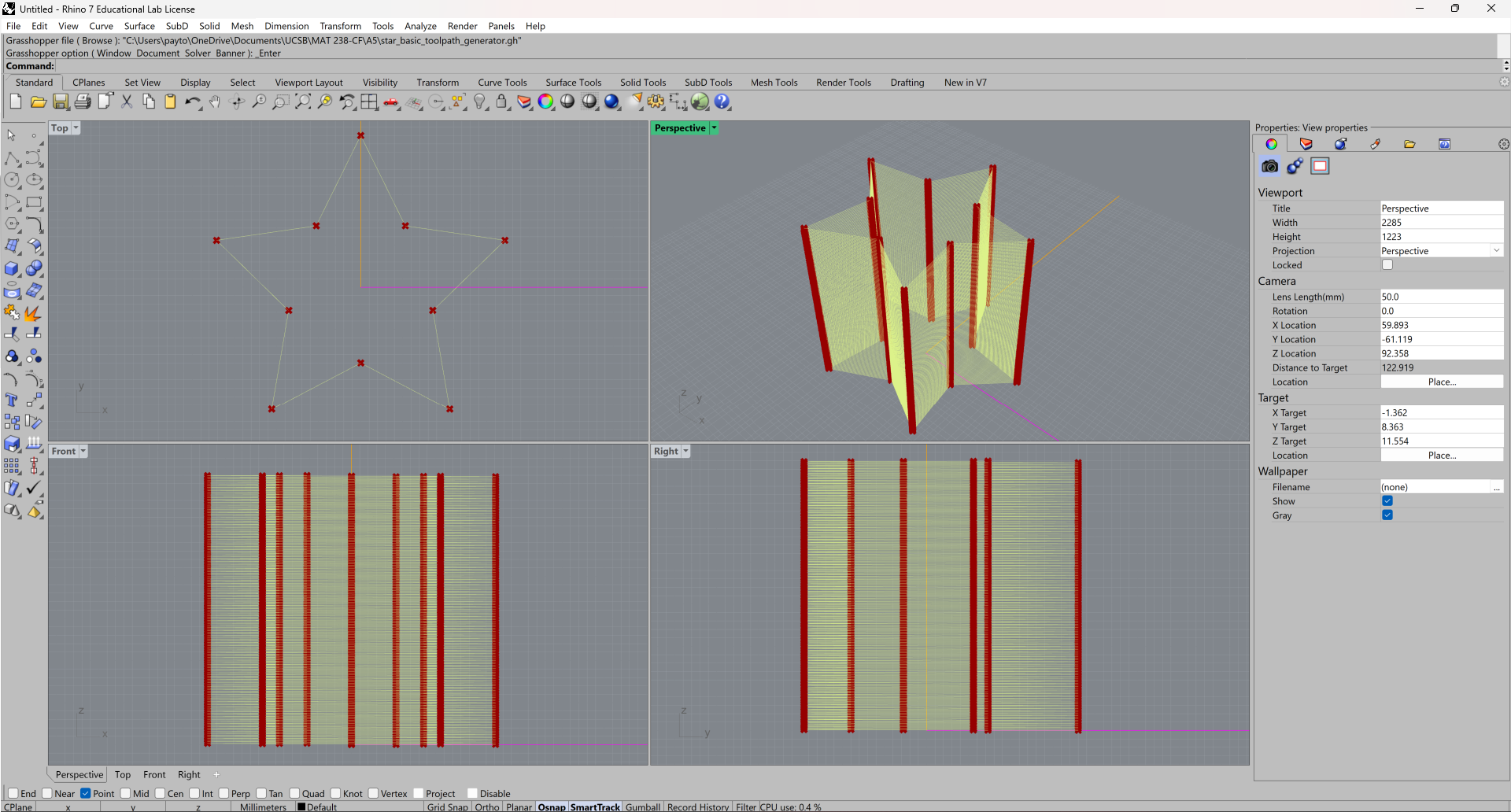Viewport: 1511px width, 812px height.
Task: Click the Zoom Window icon
Action: pyautogui.click(x=281, y=101)
